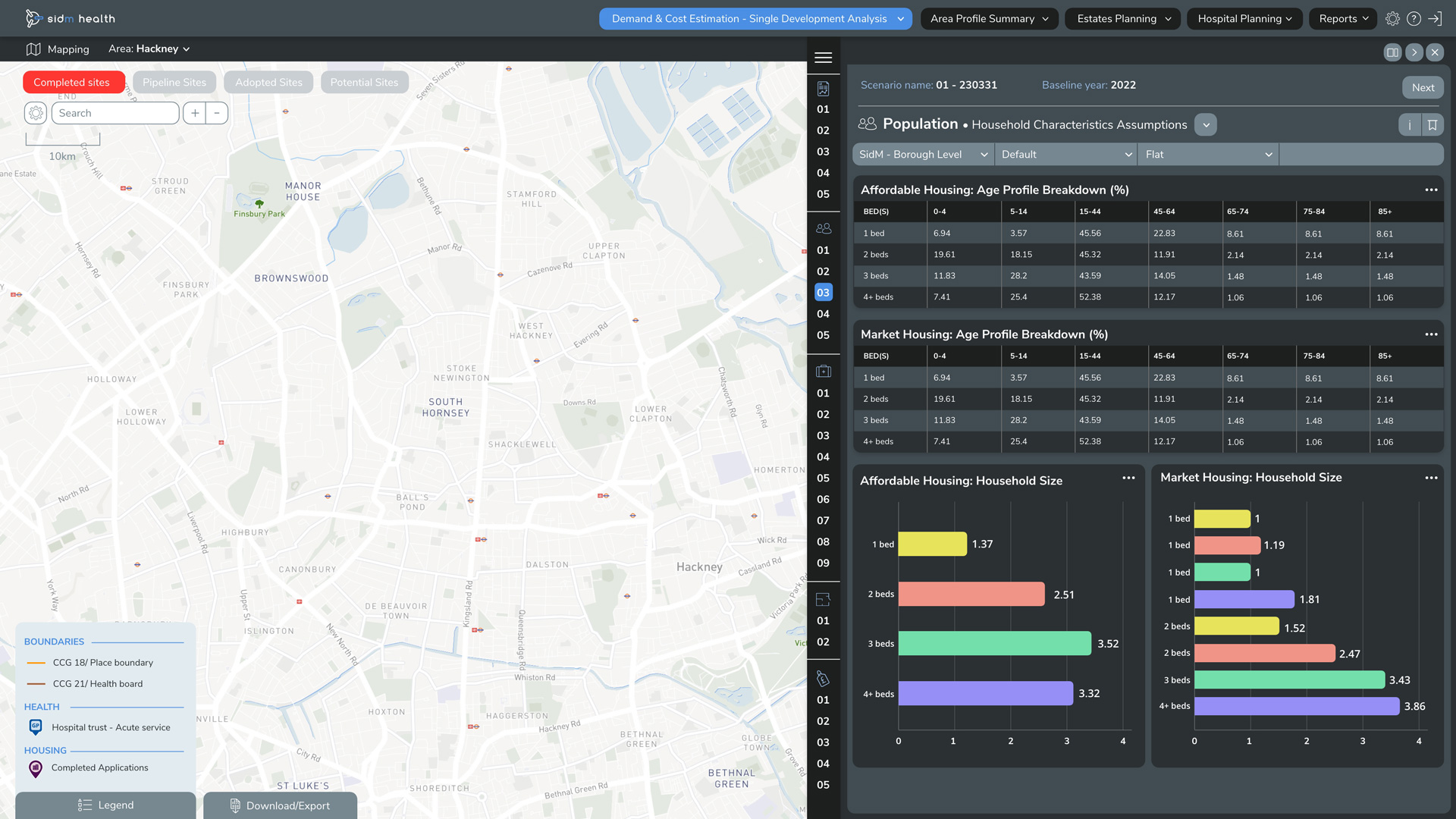This screenshot has width=1456, height=819.
Task: Click the Next button
Action: [1423, 87]
